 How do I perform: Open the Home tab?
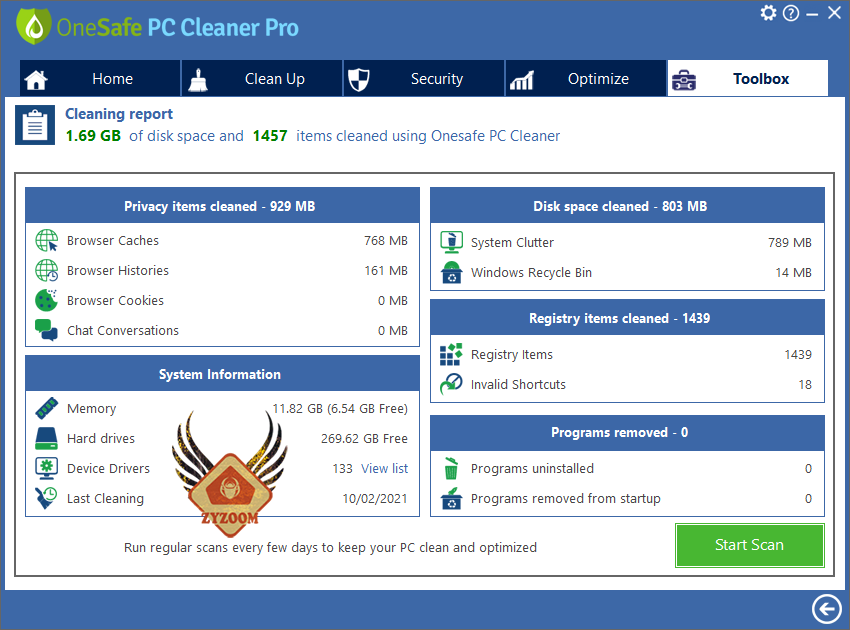click(x=100, y=79)
